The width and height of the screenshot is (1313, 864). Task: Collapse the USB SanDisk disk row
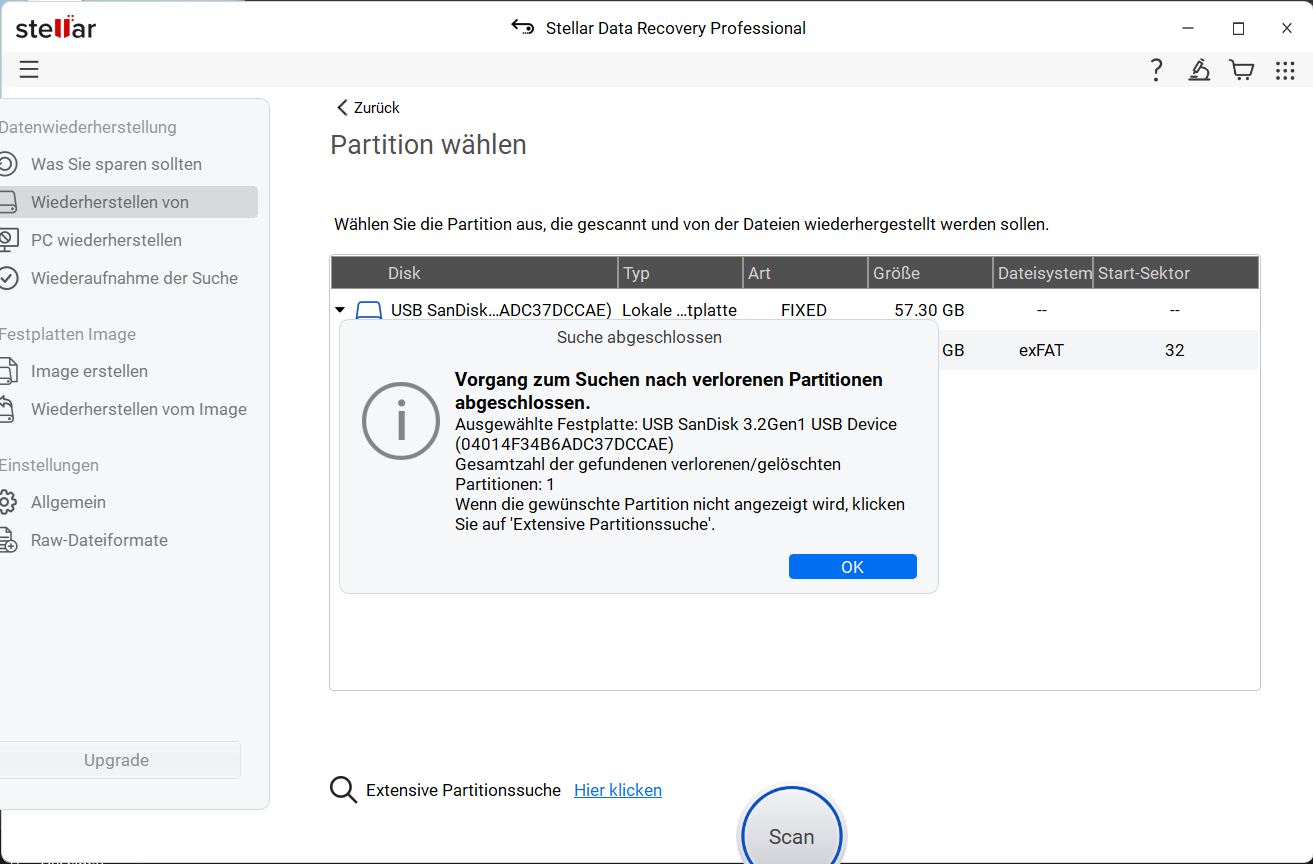340,310
